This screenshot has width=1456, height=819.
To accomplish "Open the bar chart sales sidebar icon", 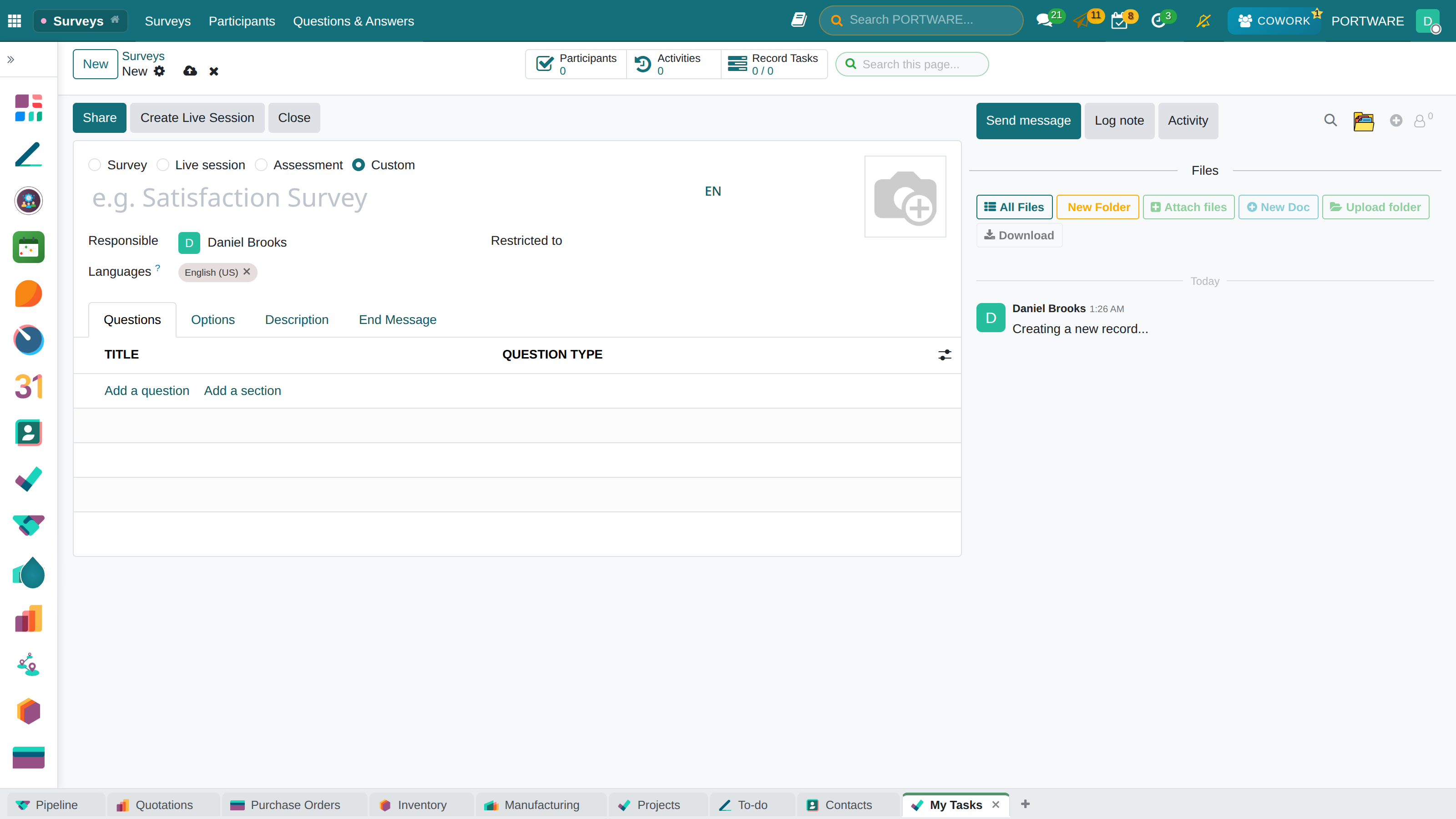I will pos(28,618).
